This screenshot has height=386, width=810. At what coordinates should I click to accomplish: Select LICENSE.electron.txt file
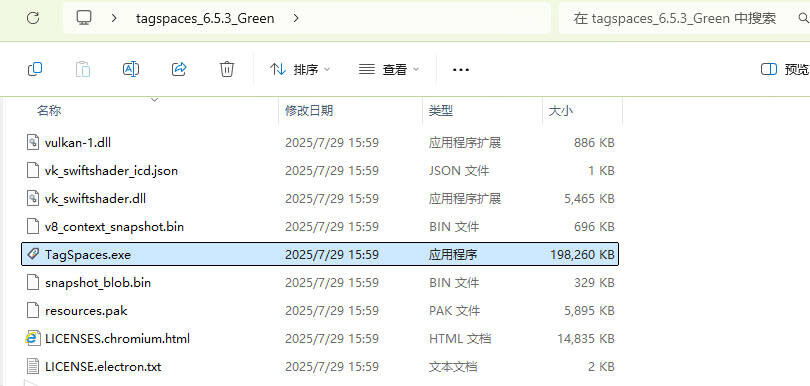pos(103,367)
